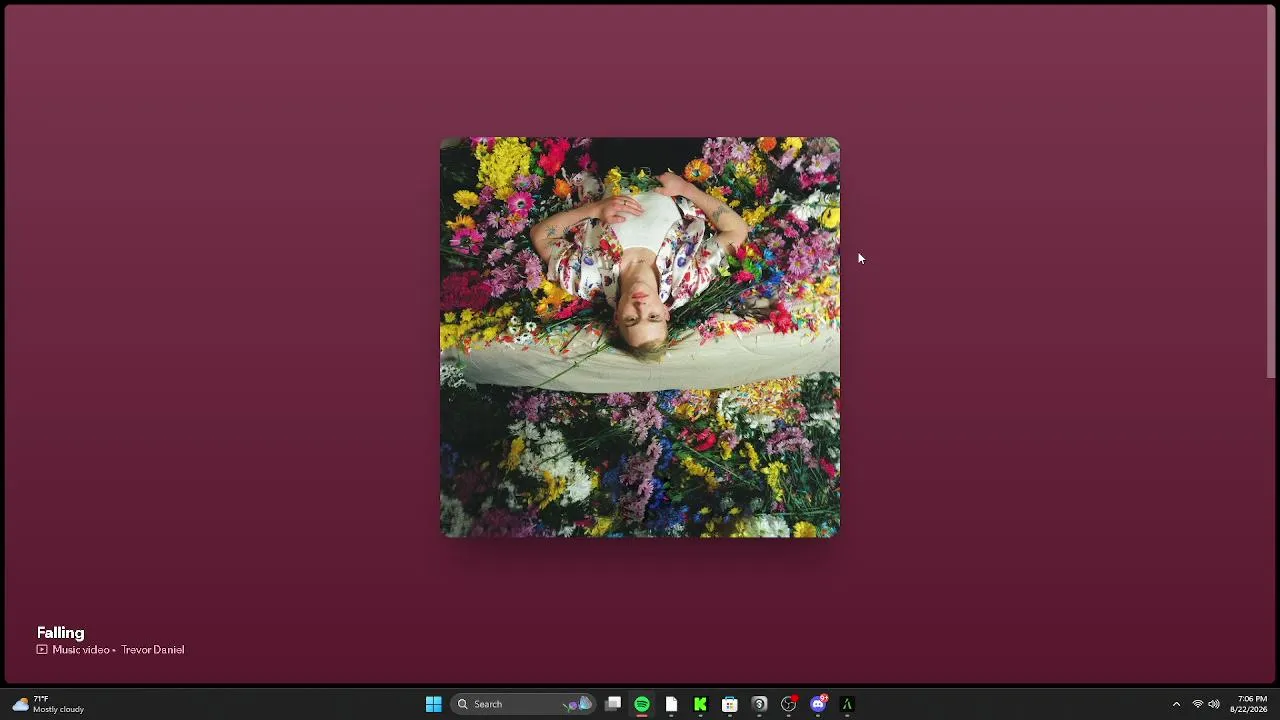Open the white document app in taskbar
The height and width of the screenshot is (720, 1280).
671,704
